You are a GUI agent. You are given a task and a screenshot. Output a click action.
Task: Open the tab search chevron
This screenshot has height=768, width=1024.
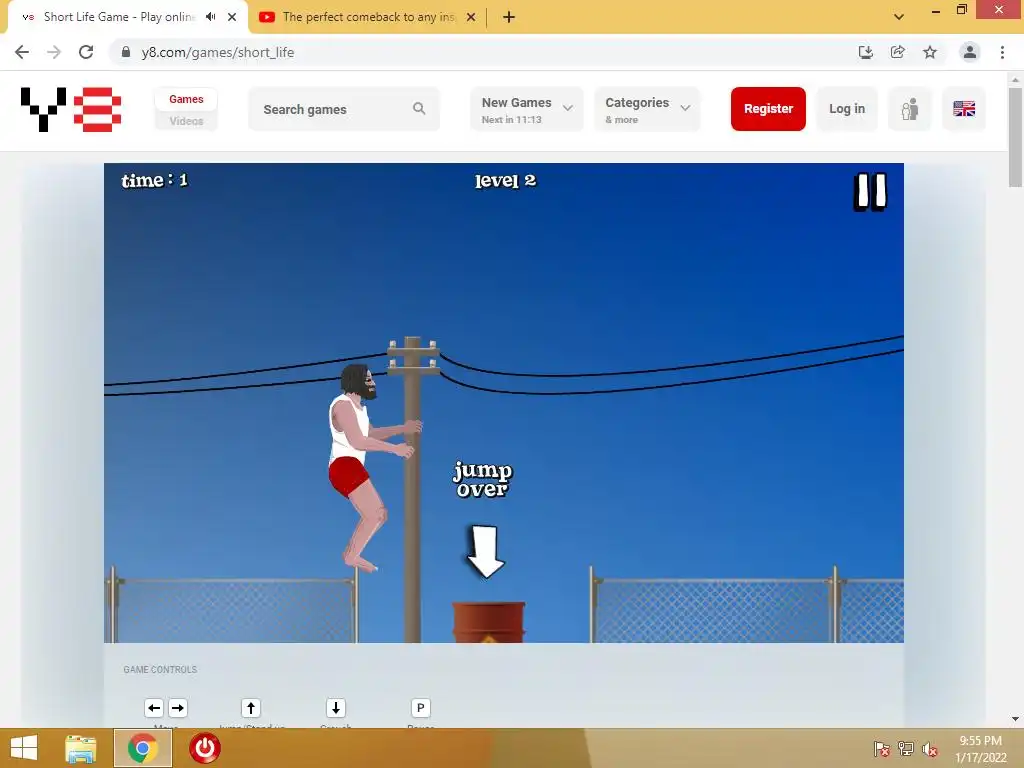[899, 17]
